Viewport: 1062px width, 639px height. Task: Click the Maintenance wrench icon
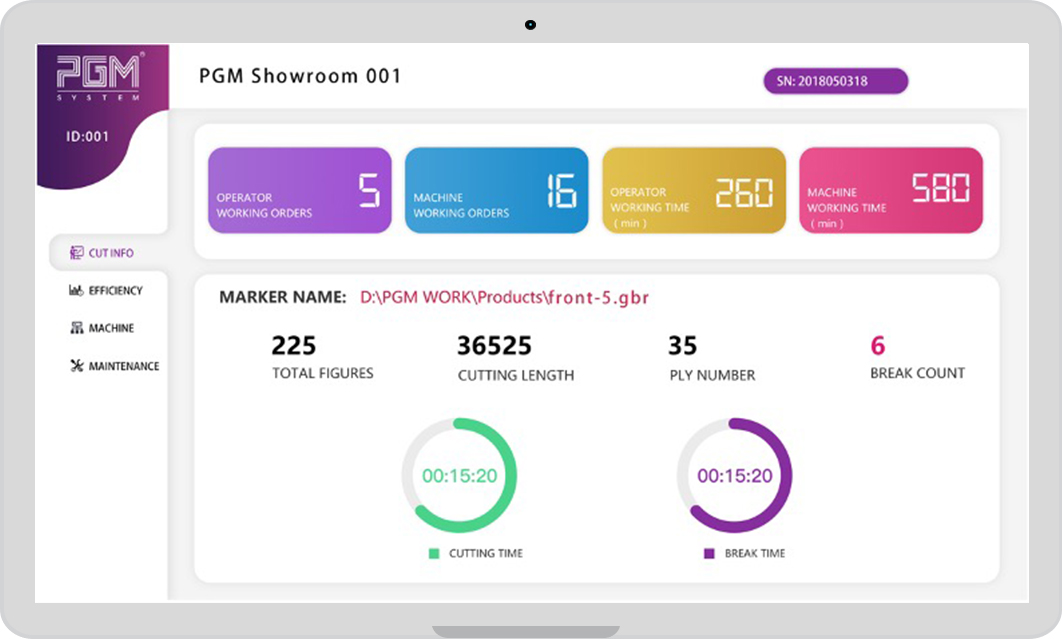[77, 366]
